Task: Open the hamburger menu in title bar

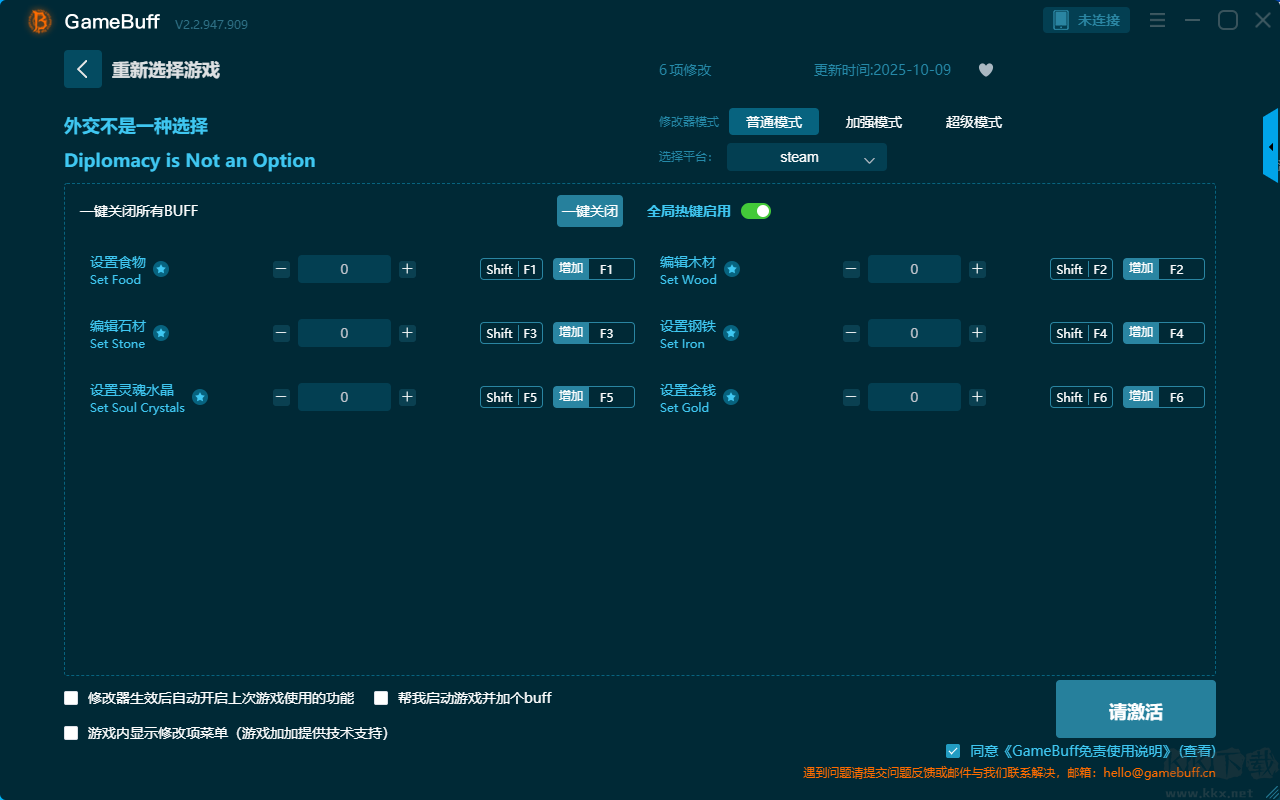Action: [x=1157, y=20]
